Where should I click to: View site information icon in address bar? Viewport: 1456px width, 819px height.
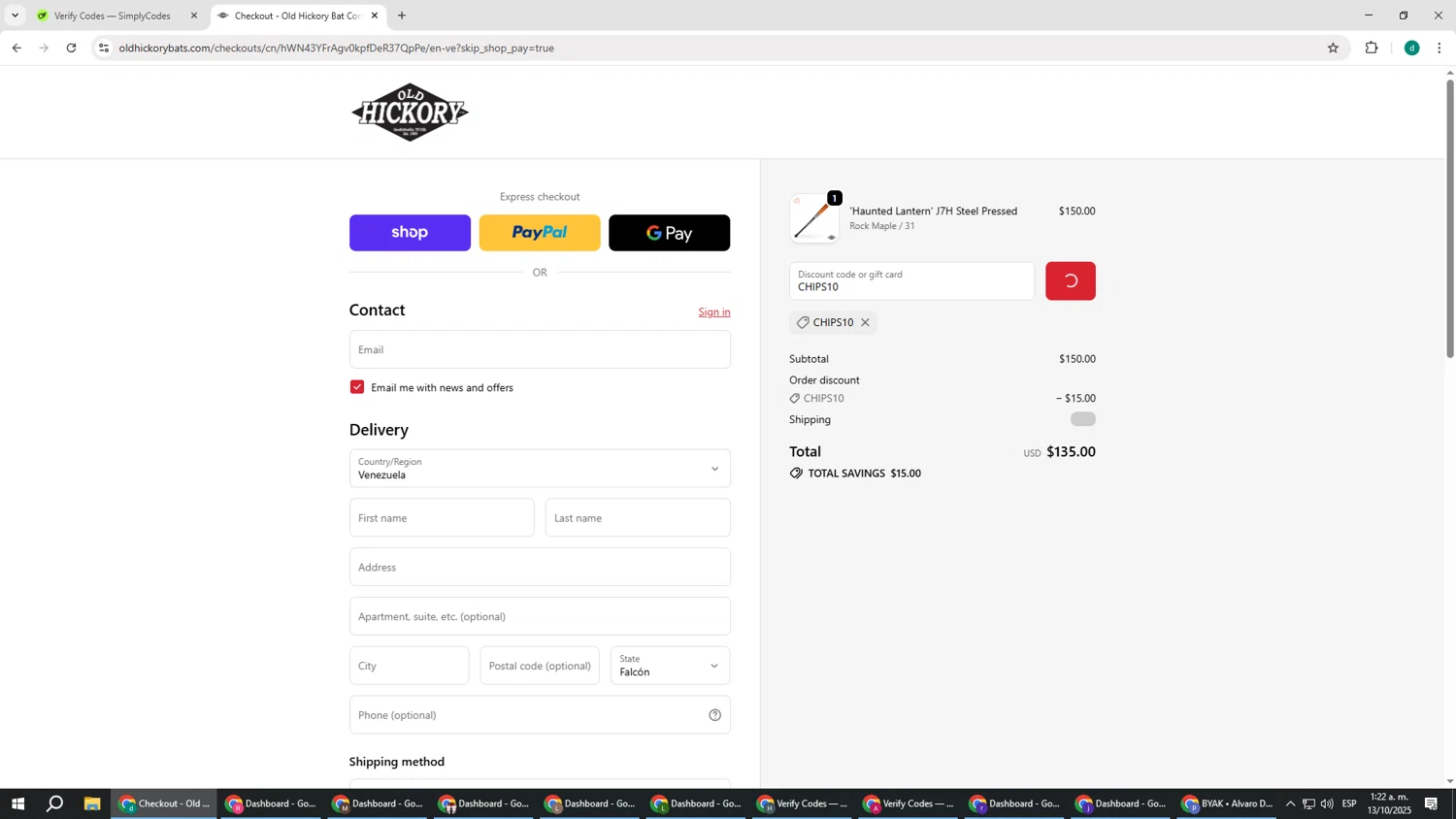point(104,48)
